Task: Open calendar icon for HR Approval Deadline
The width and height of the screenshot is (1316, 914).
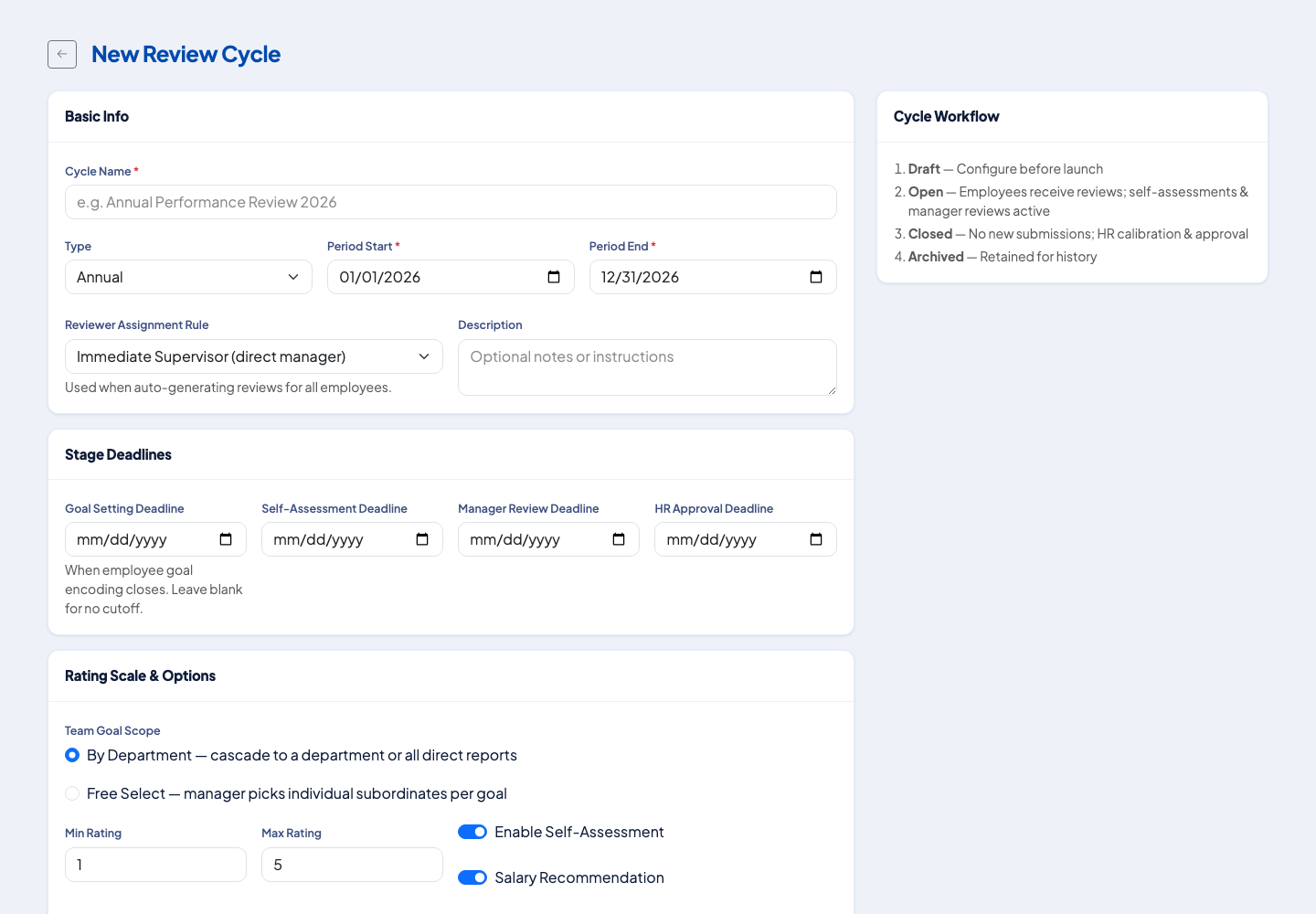Action: point(816,539)
